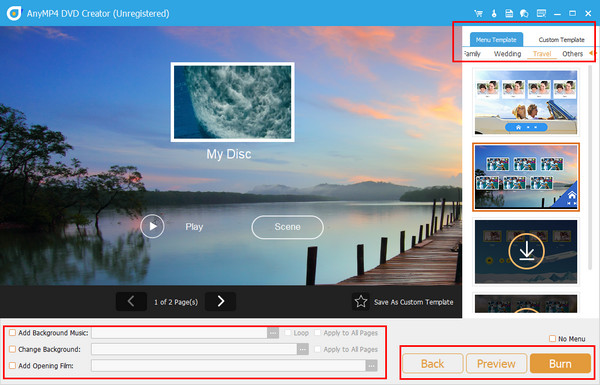
Task: Click the background music path field
Action: coord(179,333)
